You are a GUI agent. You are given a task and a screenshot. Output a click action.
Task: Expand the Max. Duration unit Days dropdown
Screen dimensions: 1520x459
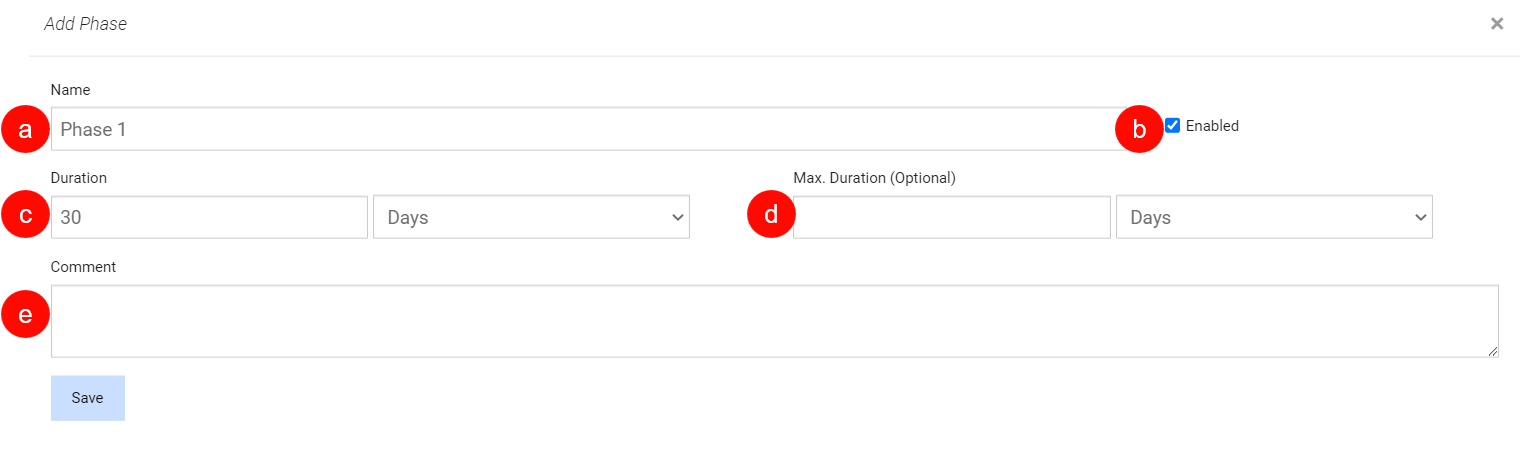[x=1274, y=217]
